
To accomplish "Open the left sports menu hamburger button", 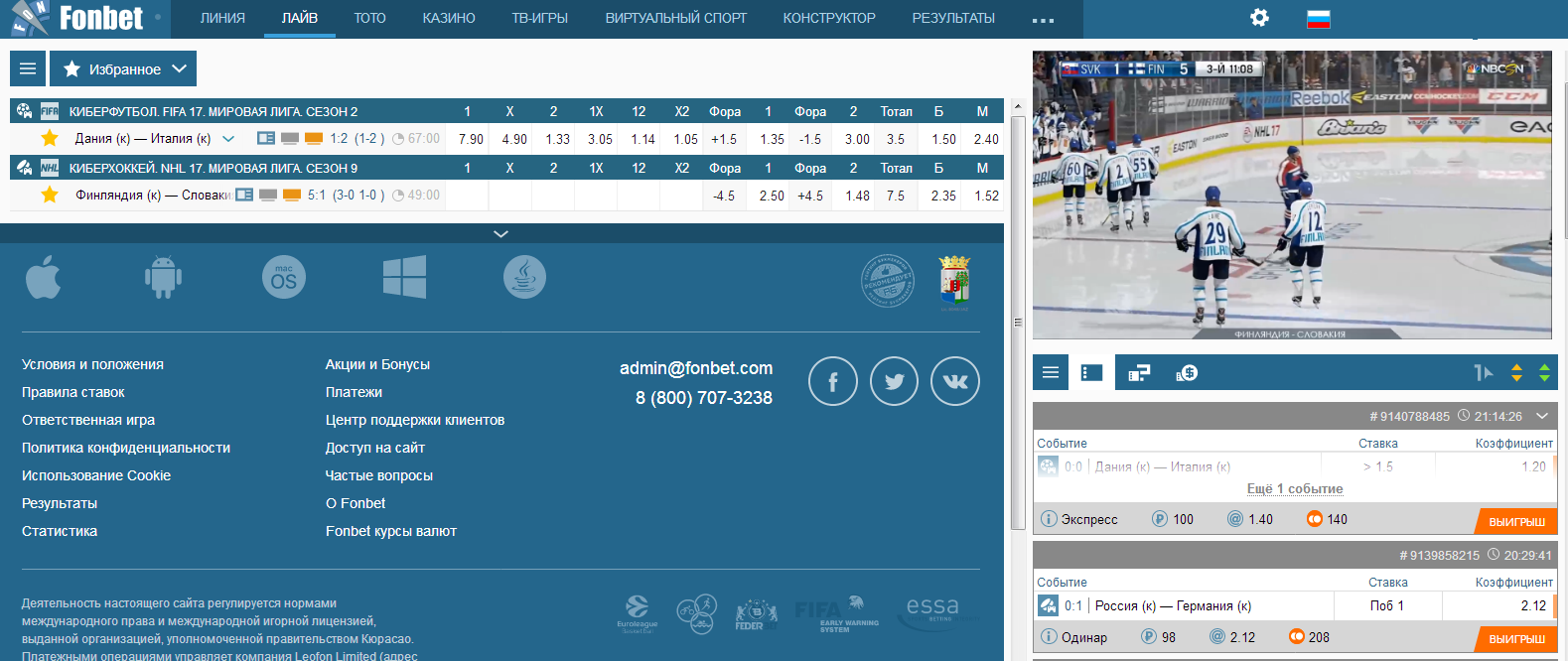I will coord(28,68).
